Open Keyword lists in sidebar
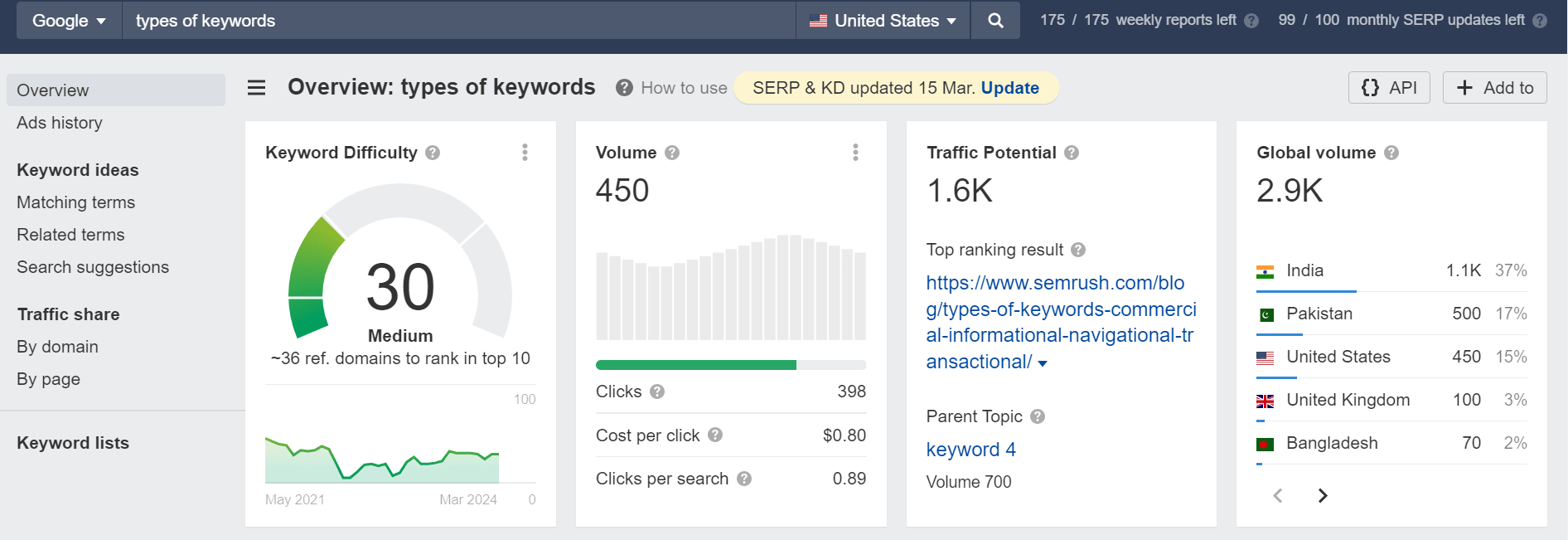 click(73, 443)
